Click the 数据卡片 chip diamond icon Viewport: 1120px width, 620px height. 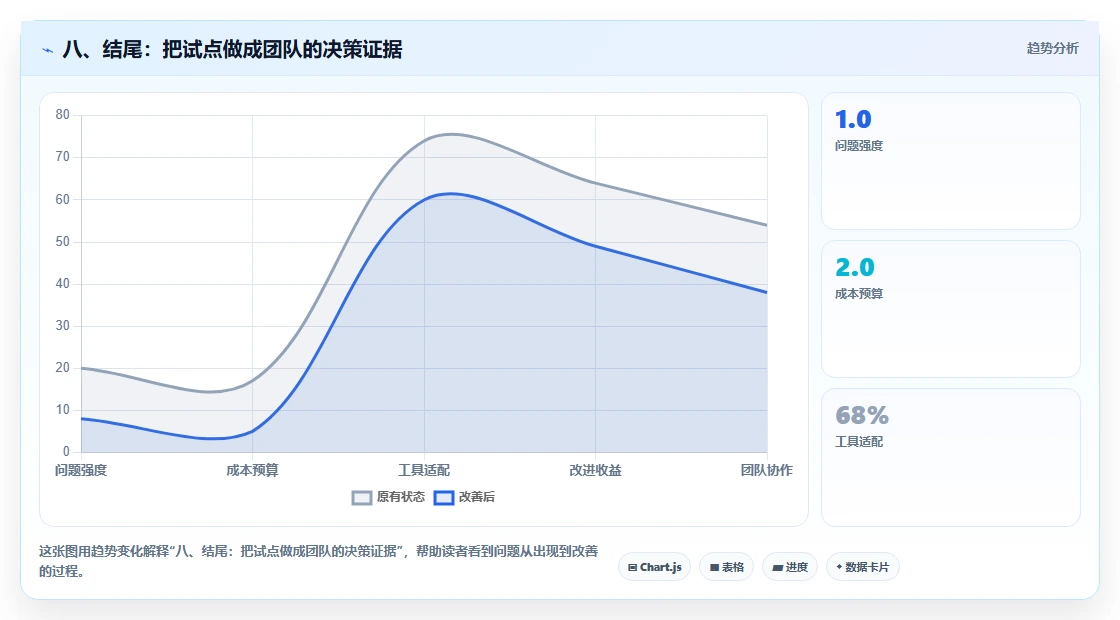[839, 567]
